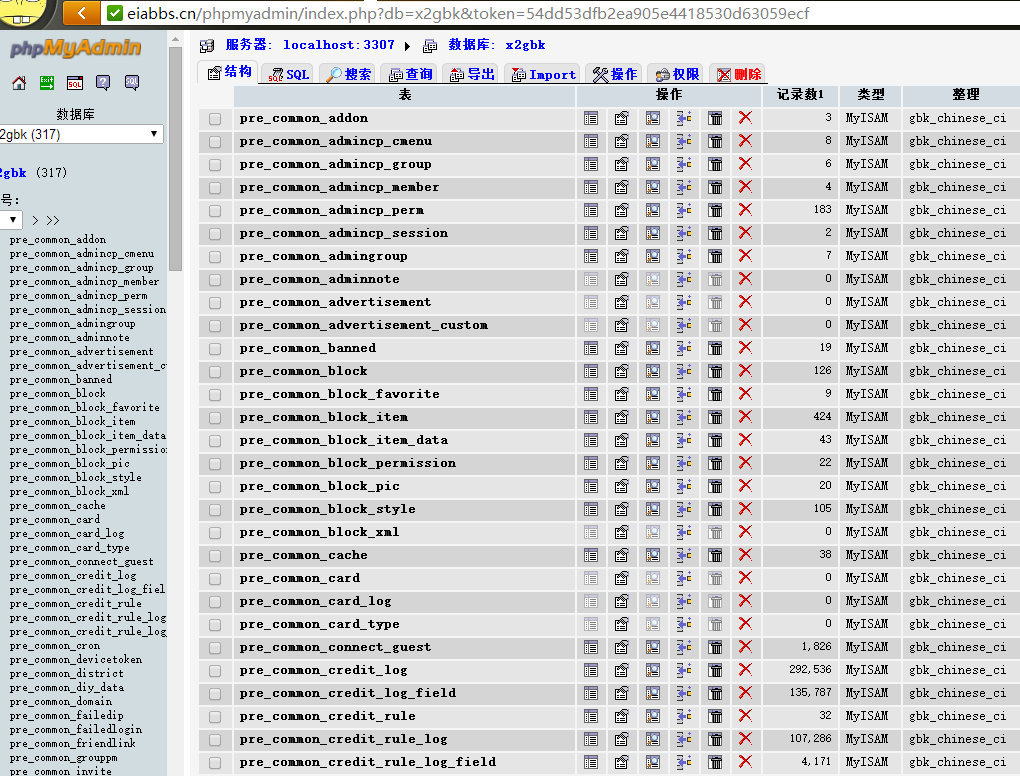1020x776 pixels.
Task: Click the sidebar vertical scrollbar thumb
Action: (x=175, y=159)
